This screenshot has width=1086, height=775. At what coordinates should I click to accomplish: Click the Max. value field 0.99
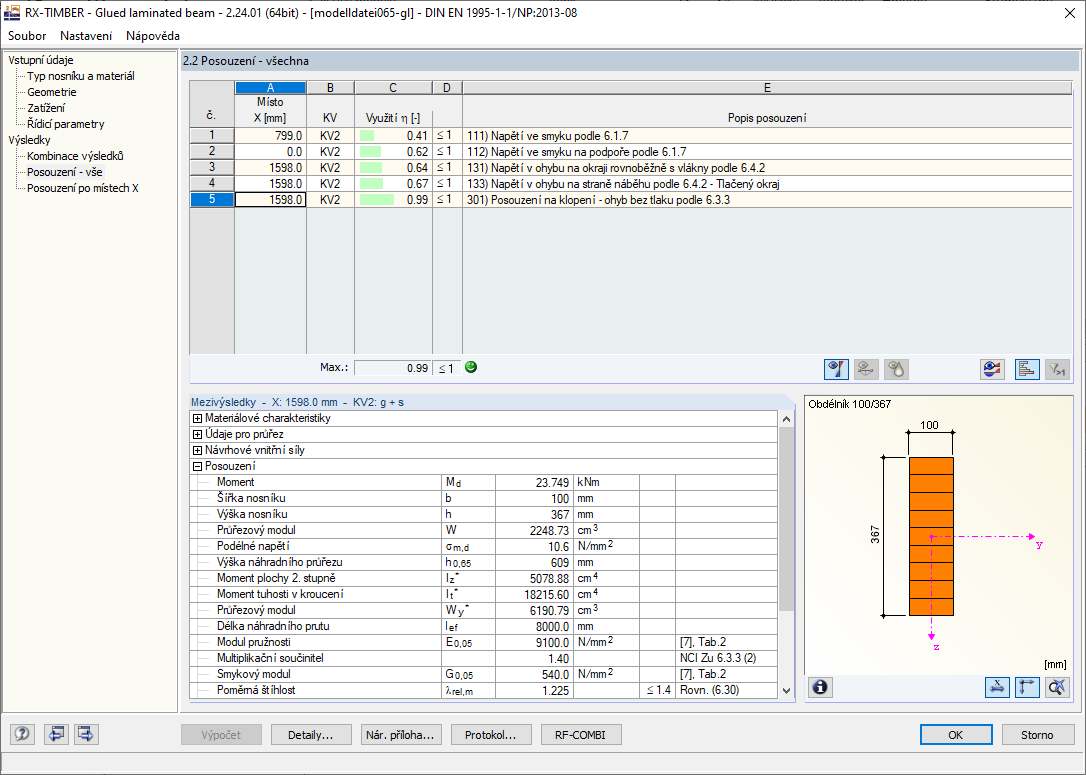(x=393, y=368)
